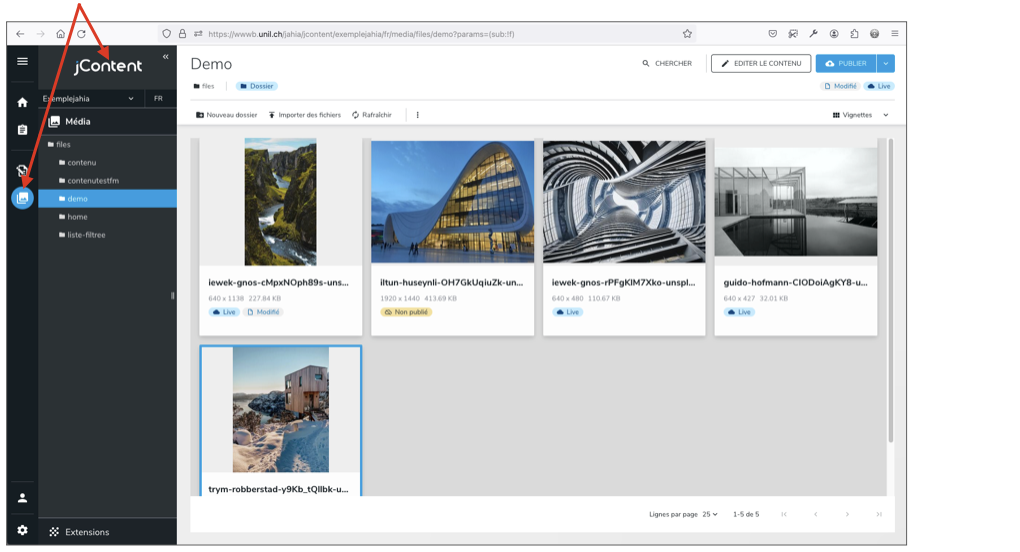Open the three-dot more actions menu

pyautogui.click(x=417, y=115)
